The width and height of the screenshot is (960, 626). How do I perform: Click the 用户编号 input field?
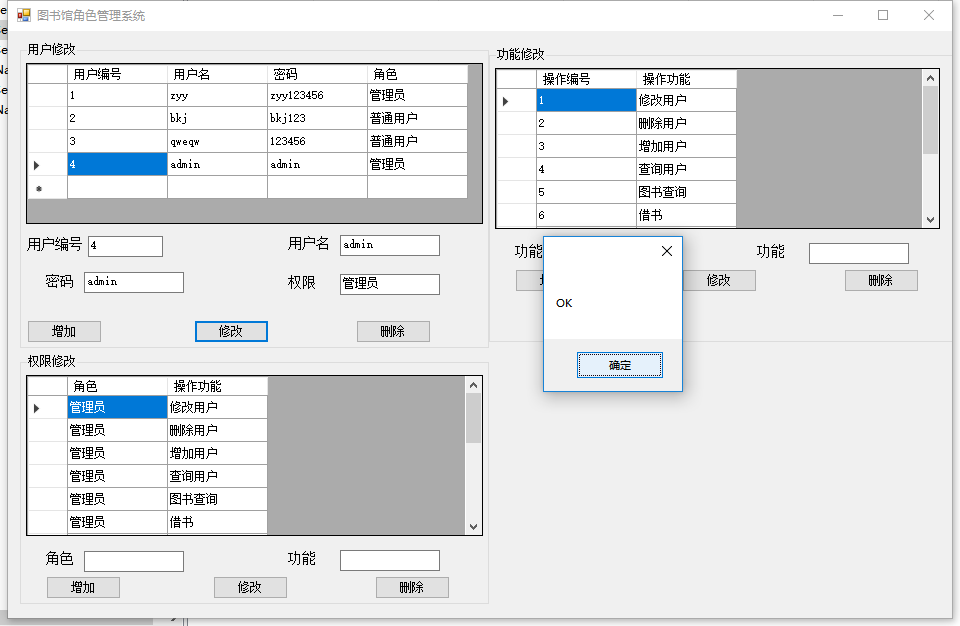(x=126, y=246)
